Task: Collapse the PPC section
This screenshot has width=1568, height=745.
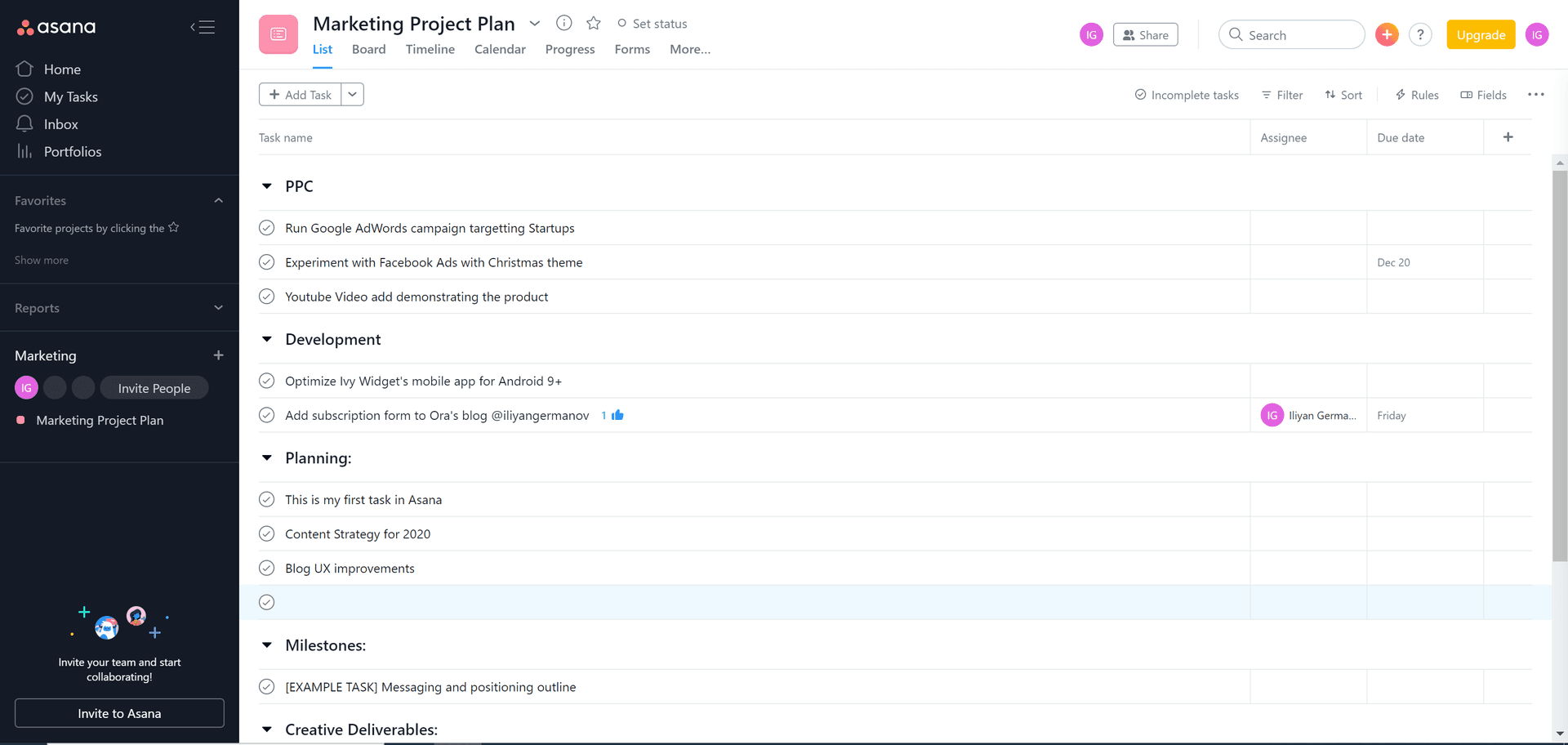Action: [266, 185]
